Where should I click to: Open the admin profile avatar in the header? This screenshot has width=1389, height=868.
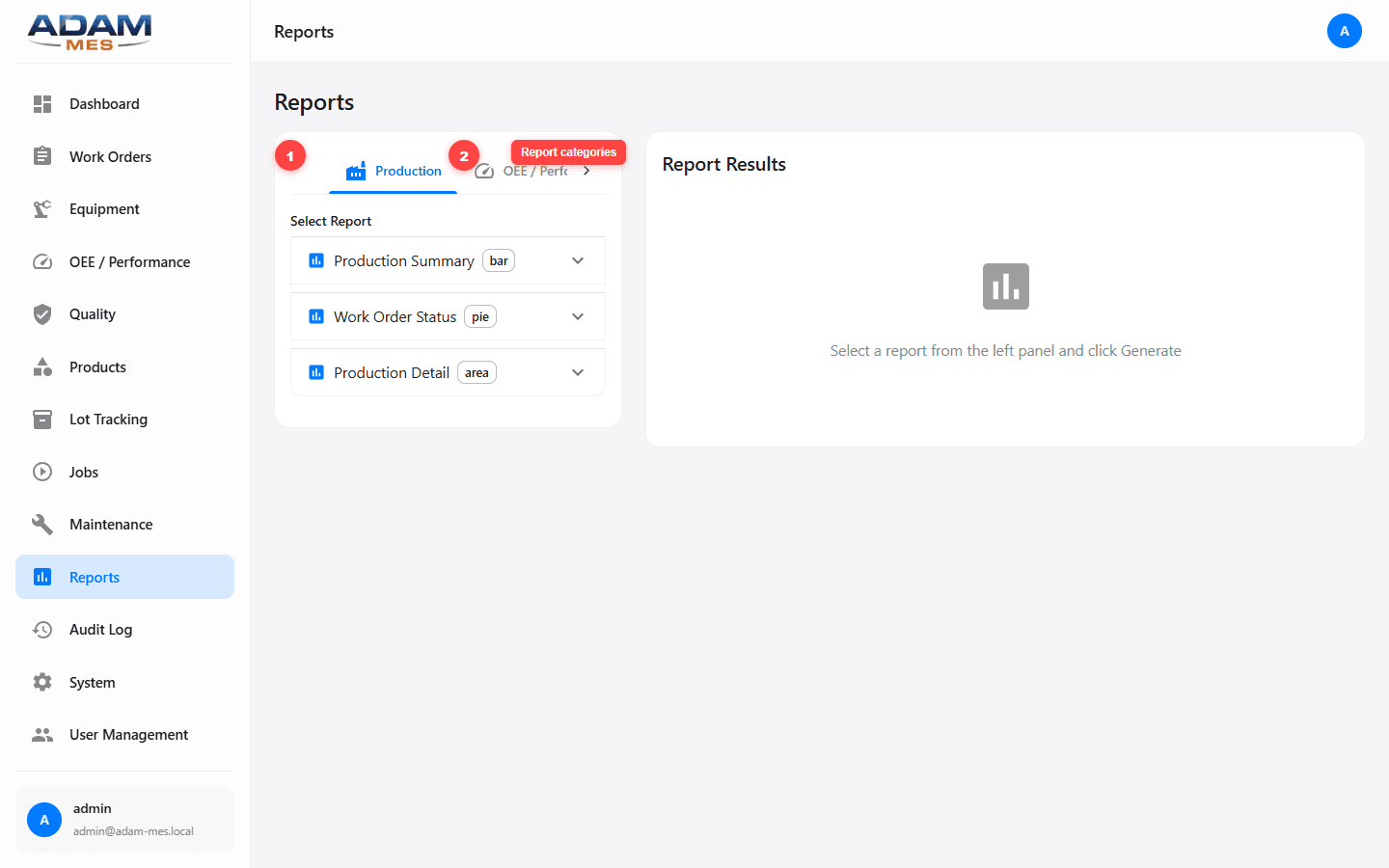click(x=1345, y=31)
